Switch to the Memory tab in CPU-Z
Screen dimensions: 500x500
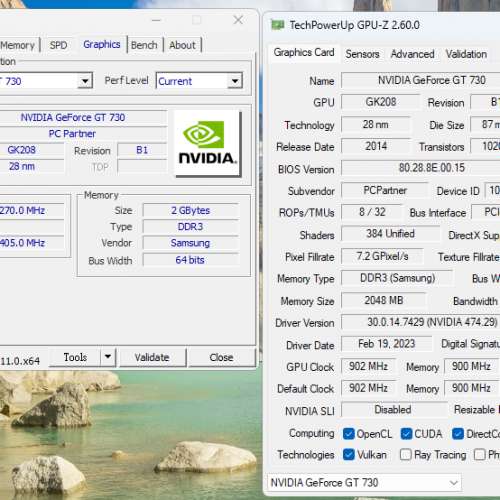point(19,45)
